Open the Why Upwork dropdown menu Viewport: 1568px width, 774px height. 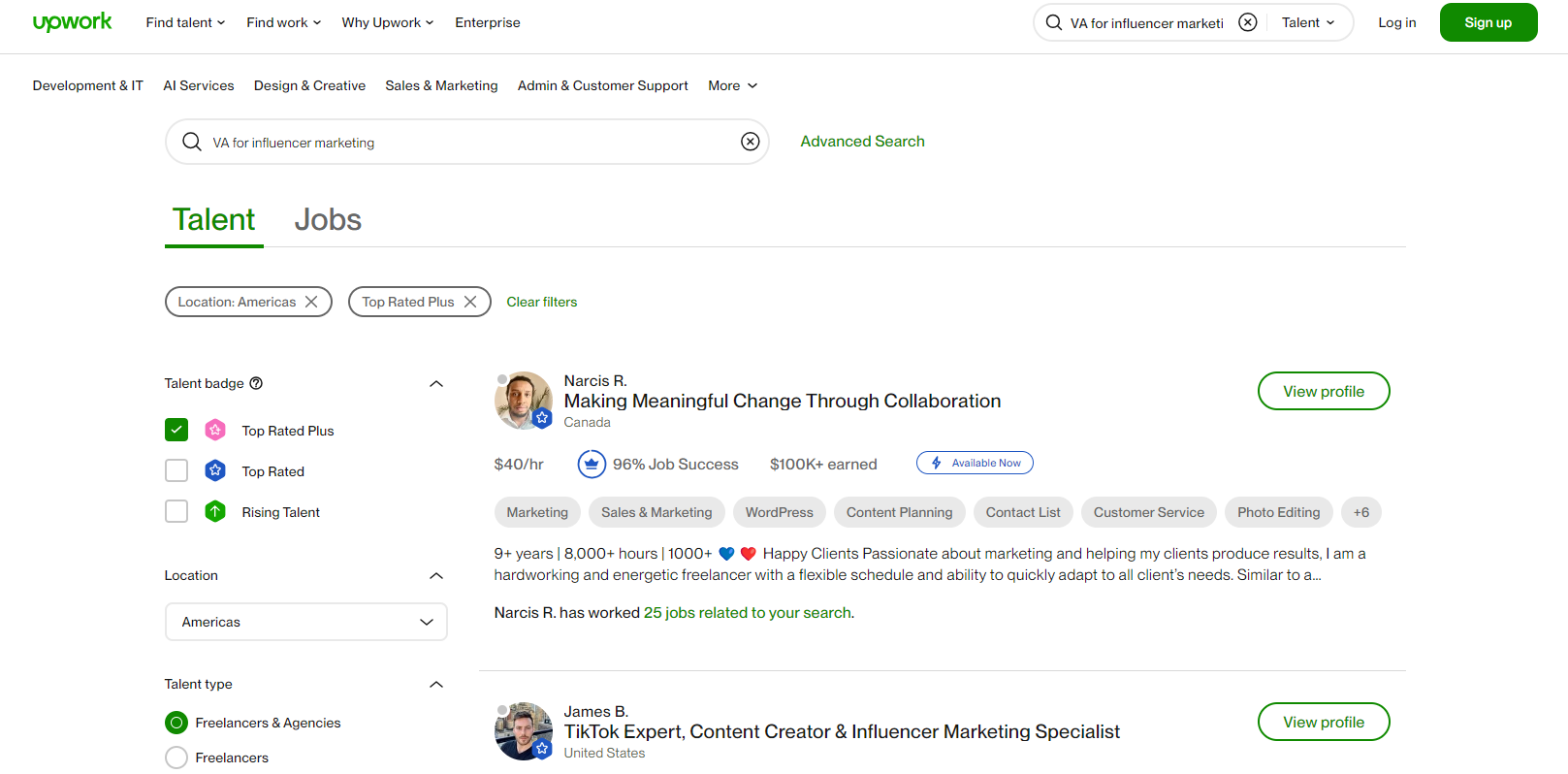(388, 22)
